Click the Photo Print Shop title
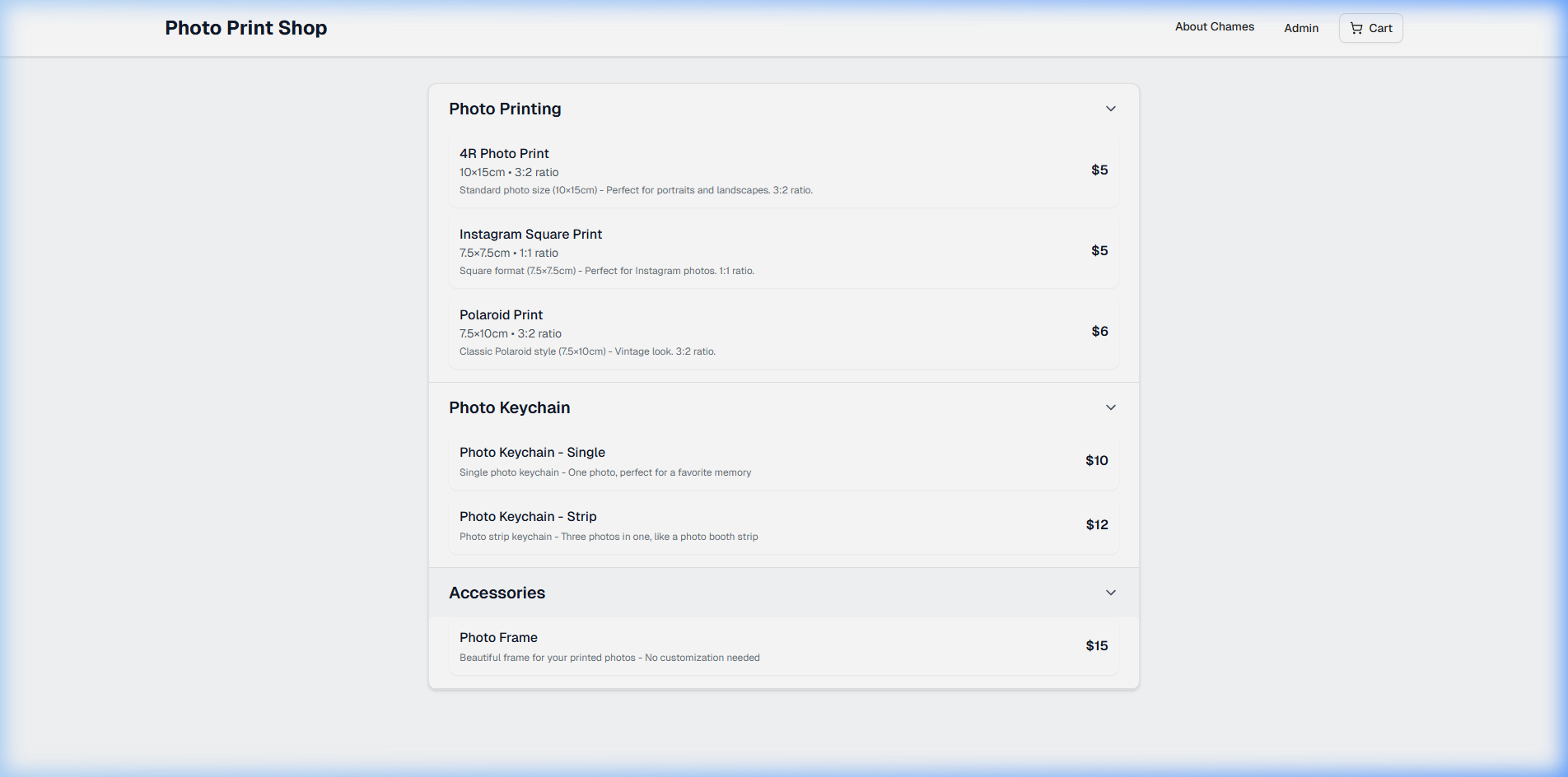The width and height of the screenshot is (1568, 777). (x=245, y=27)
